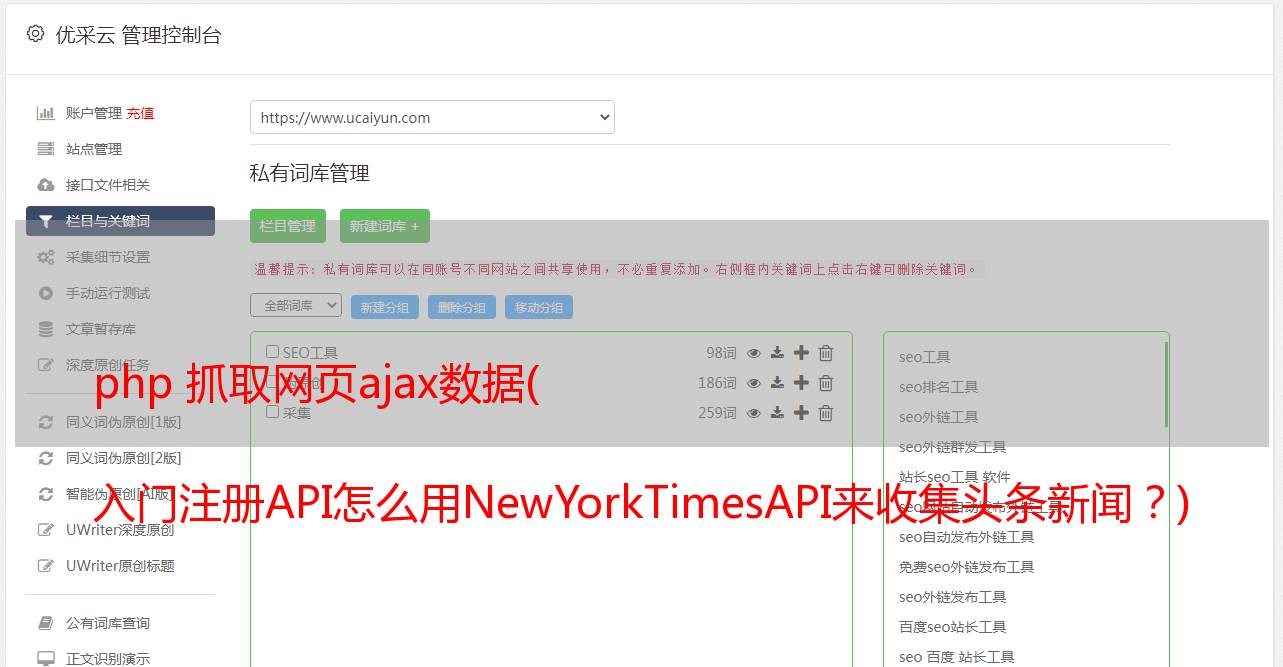Screen dimensions: 1283x667
Task: Click the trash icon on the 186词 row
Action: [x=826, y=383]
